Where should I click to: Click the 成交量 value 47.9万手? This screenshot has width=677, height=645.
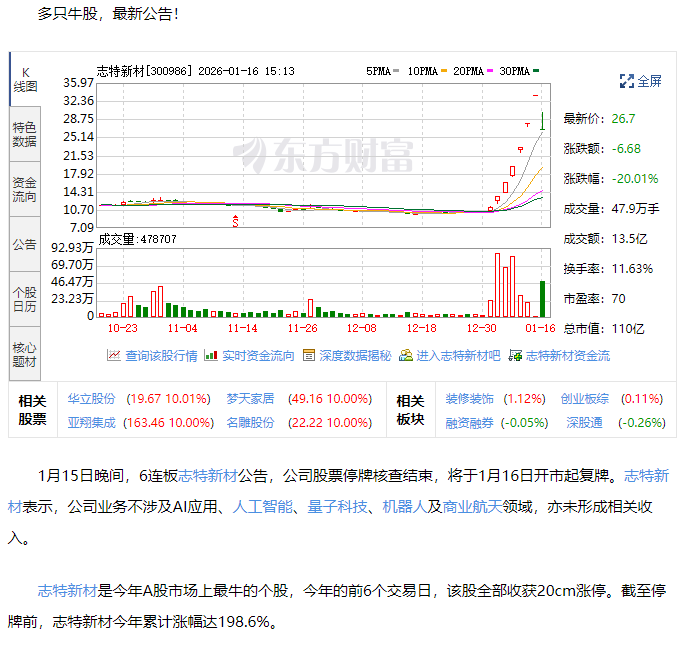[x=635, y=209]
